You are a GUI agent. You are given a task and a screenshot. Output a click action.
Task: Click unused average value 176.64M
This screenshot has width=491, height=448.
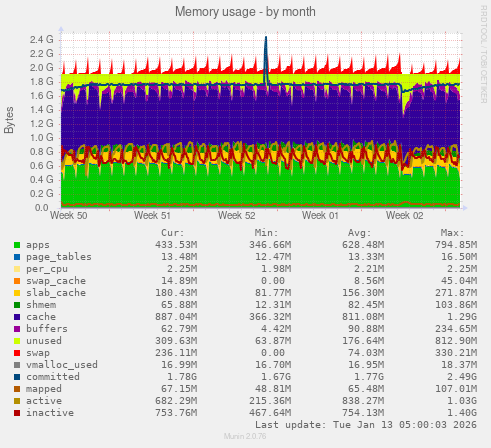click(363, 341)
